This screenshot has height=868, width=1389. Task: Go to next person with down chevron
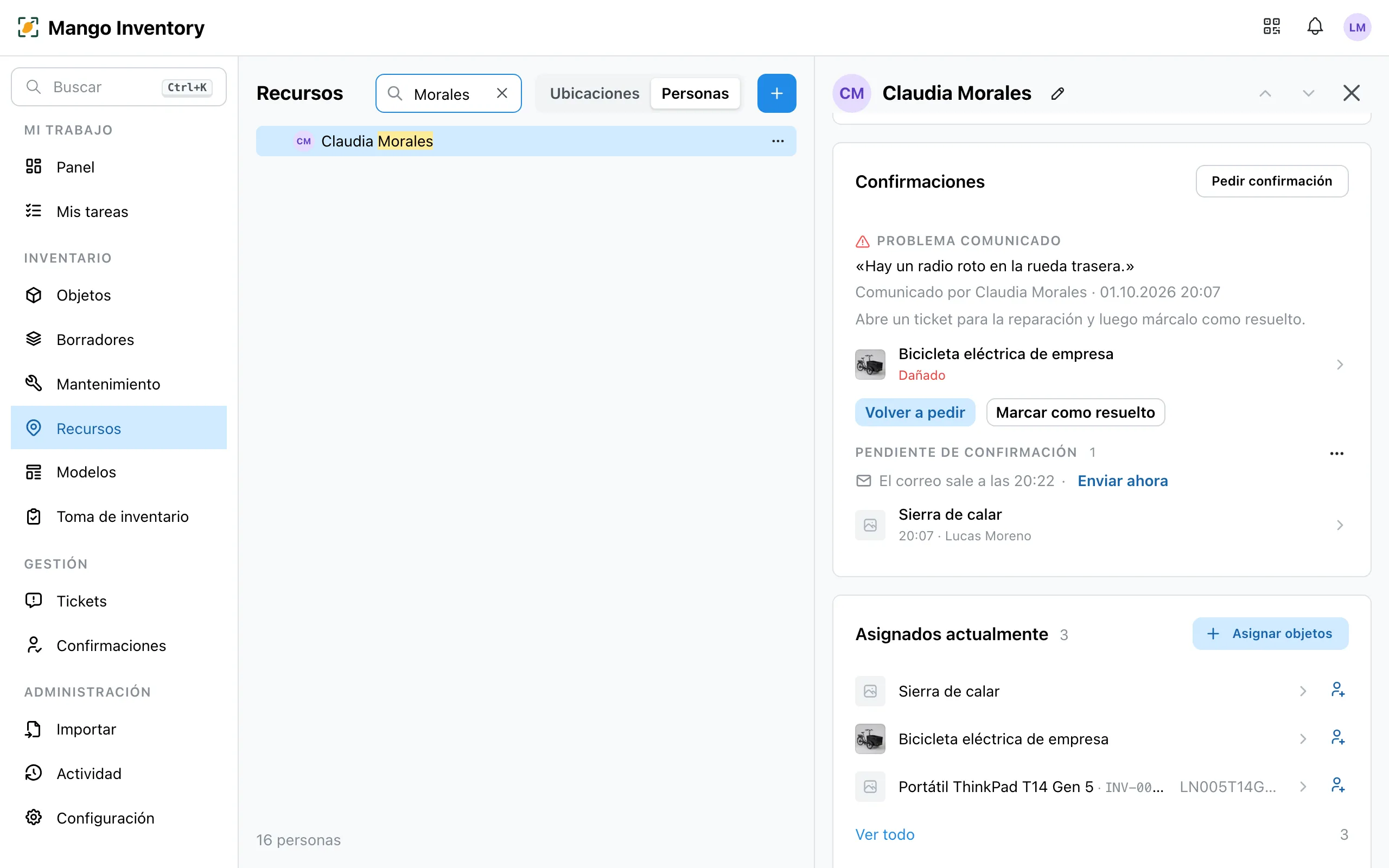coord(1308,93)
